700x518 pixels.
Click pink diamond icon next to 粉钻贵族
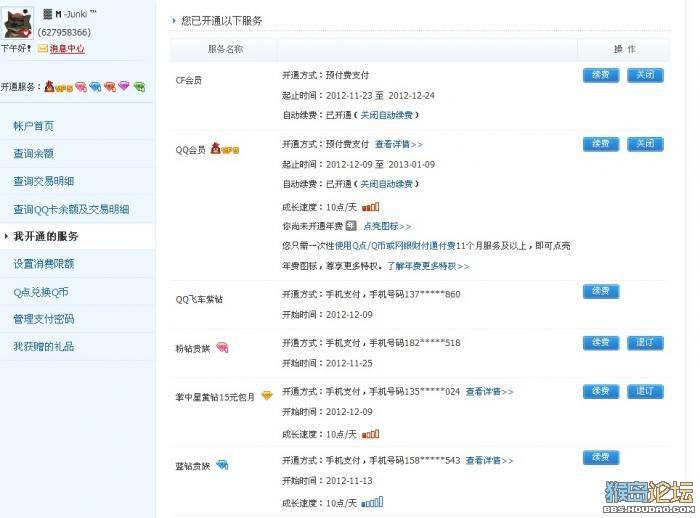click(x=222, y=347)
